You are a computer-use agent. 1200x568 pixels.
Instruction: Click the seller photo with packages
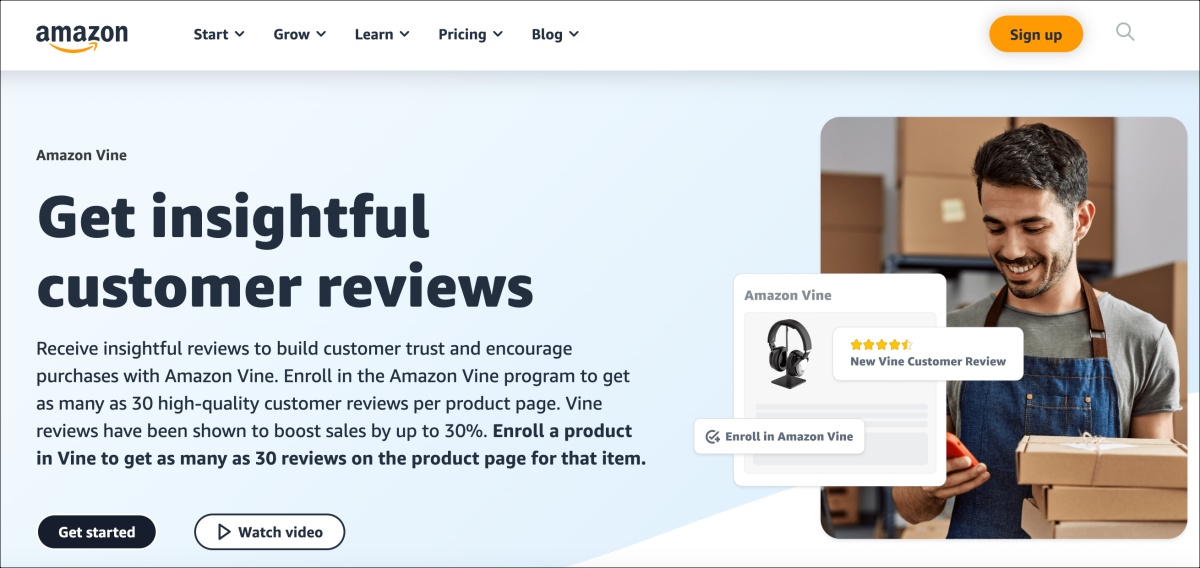coord(1003,328)
